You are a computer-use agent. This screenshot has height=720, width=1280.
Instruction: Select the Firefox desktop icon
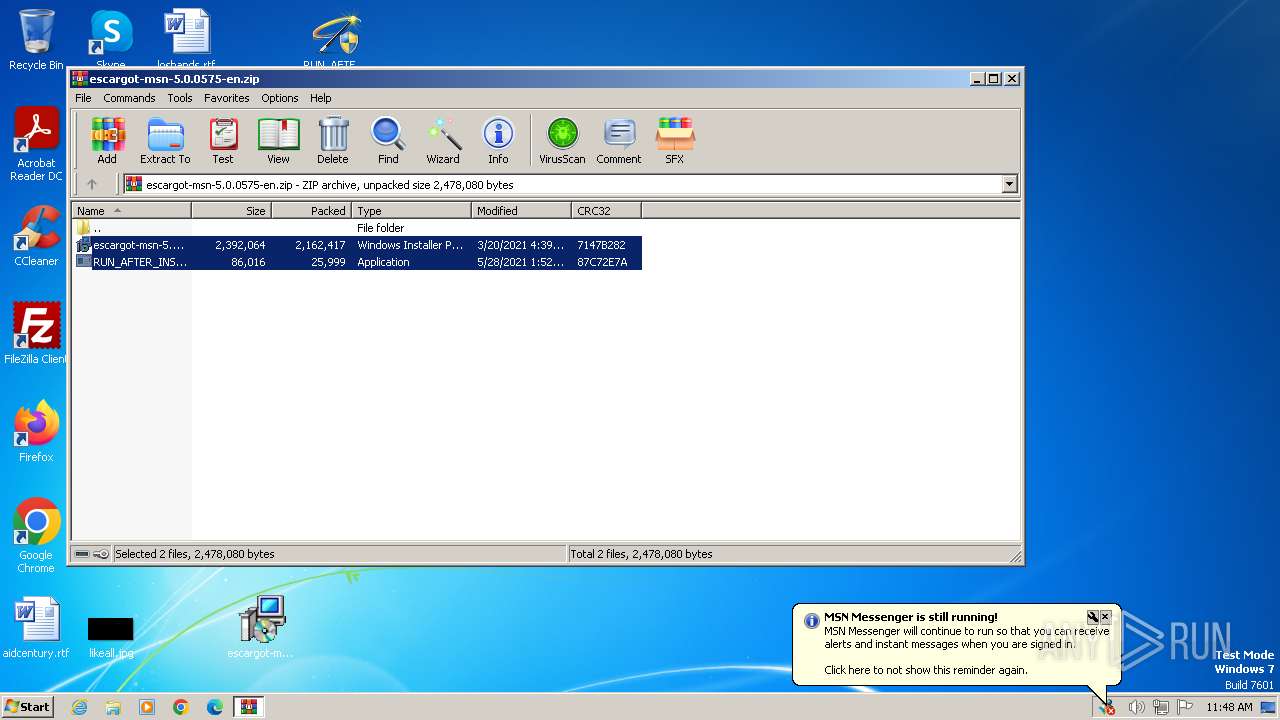tap(36, 432)
